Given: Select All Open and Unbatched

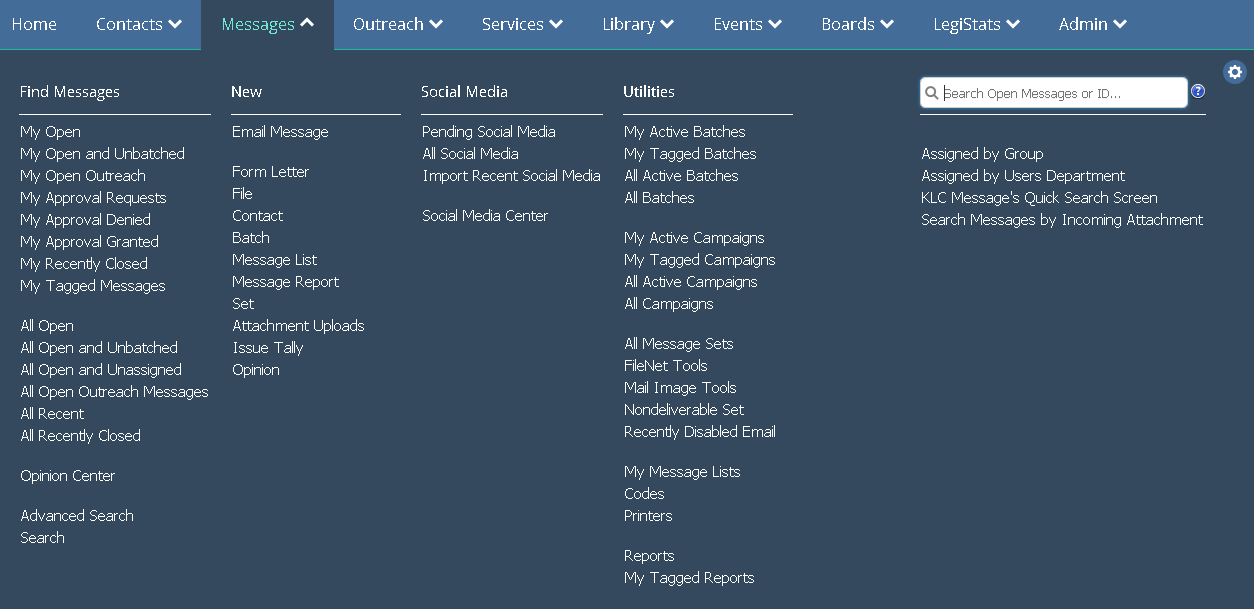Looking at the screenshot, I should (99, 347).
